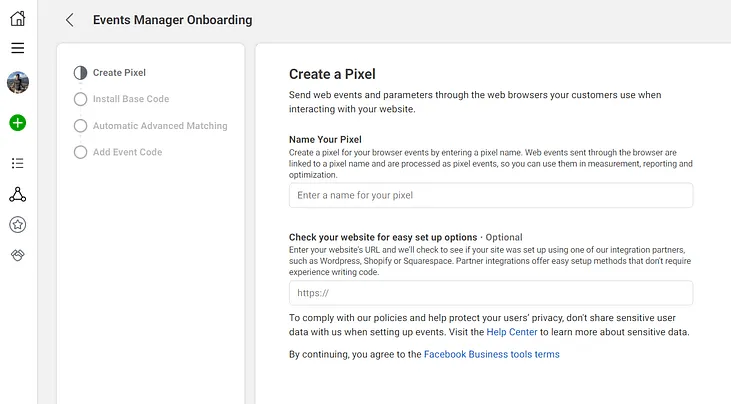731x404 pixels.
Task: Open the Help Center link
Action: (505, 332)
